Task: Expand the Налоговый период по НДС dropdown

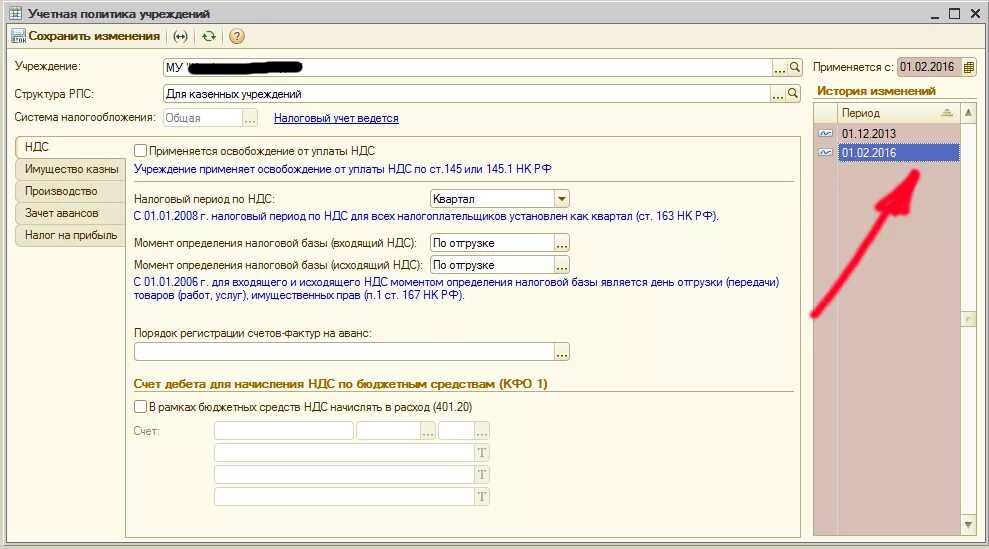Action: [x=561, y=199]
